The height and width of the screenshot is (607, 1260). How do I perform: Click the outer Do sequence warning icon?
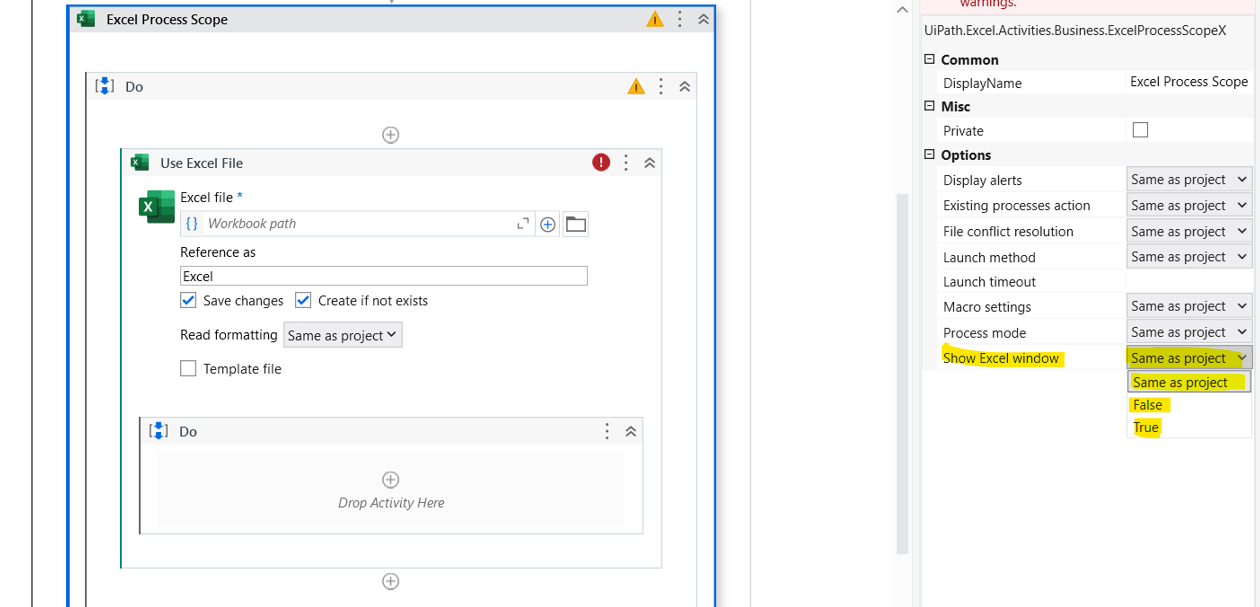(636, 87)
